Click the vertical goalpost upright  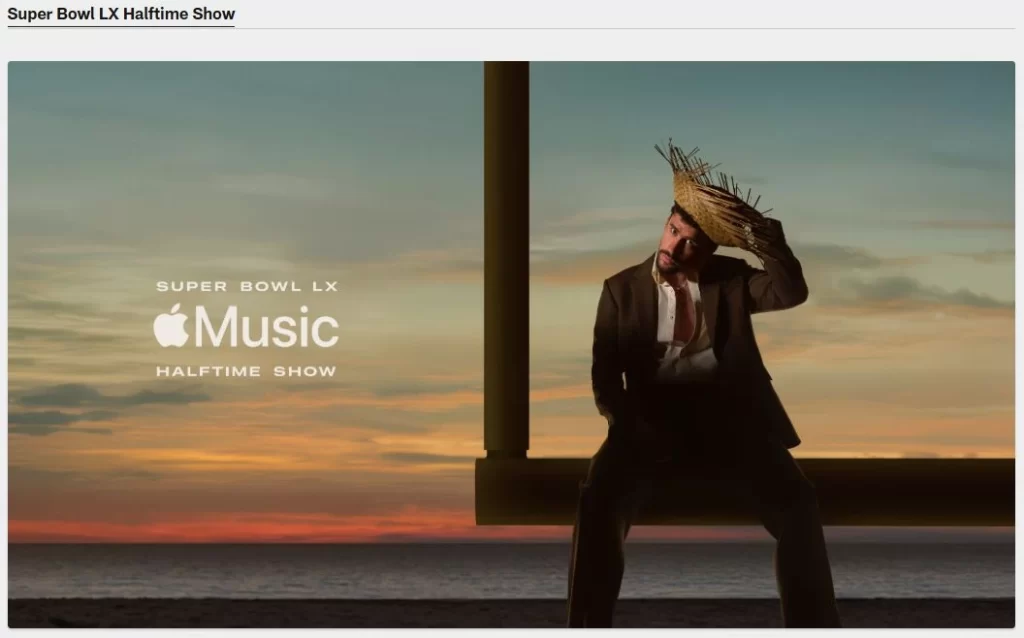coord(506,250)
